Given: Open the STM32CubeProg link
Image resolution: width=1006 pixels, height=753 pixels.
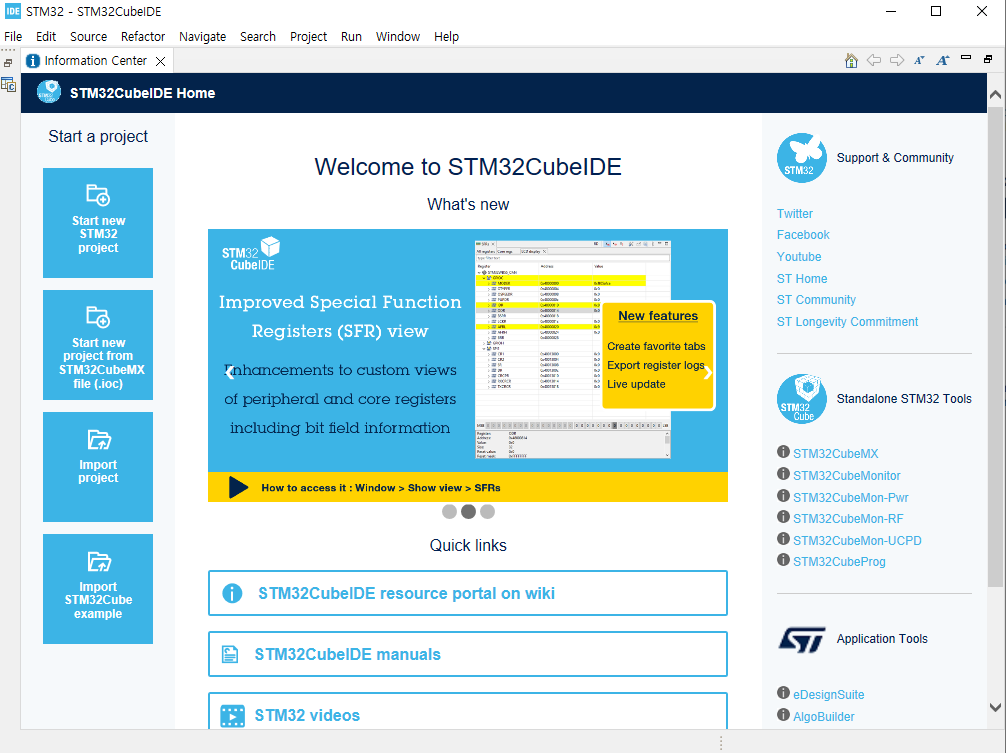Looking at the screenshot, I should (839, 561).
